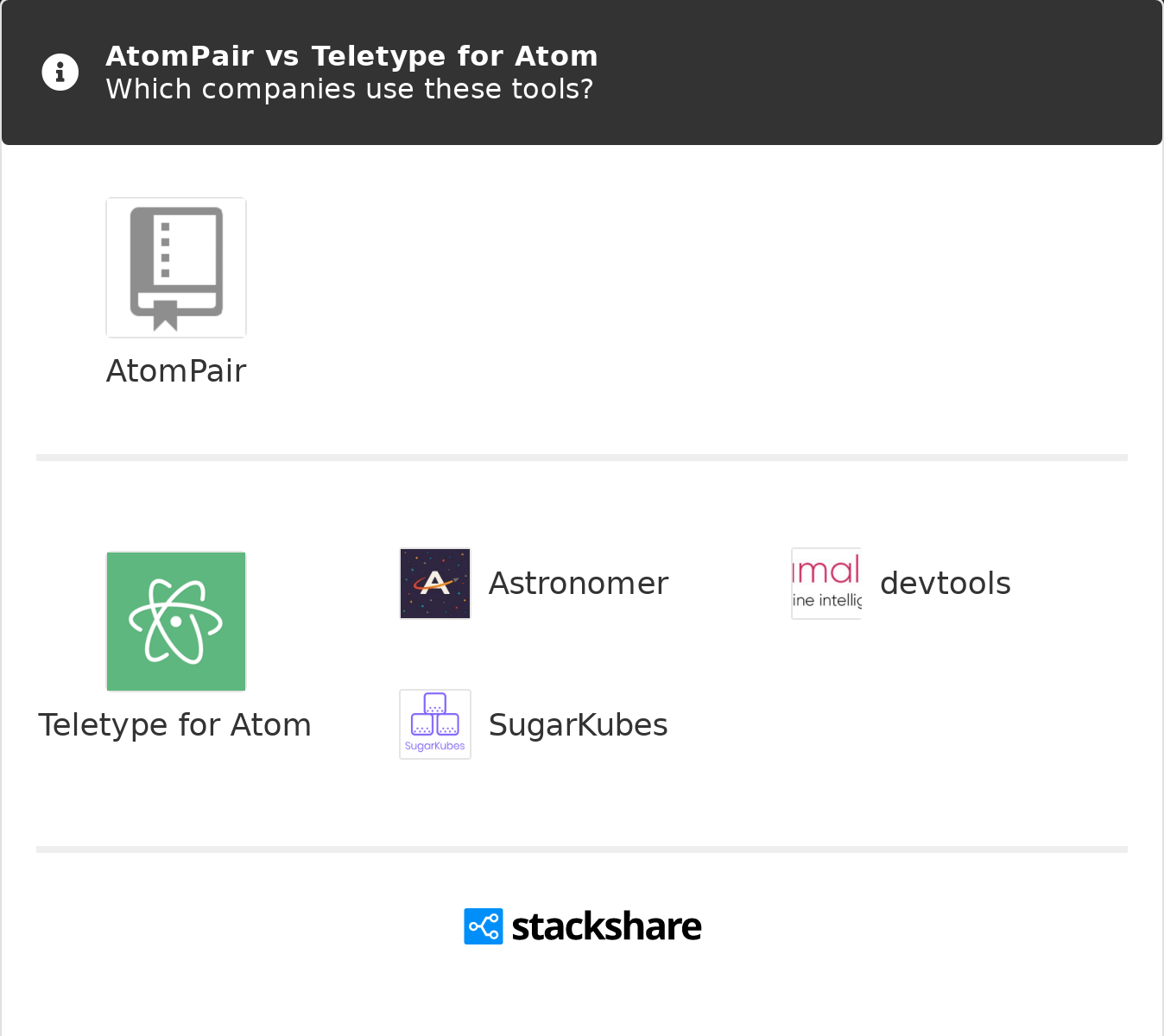Click the Teletype for Atom green atom logo
The image size is (1164, 1036).
point(175,621)
